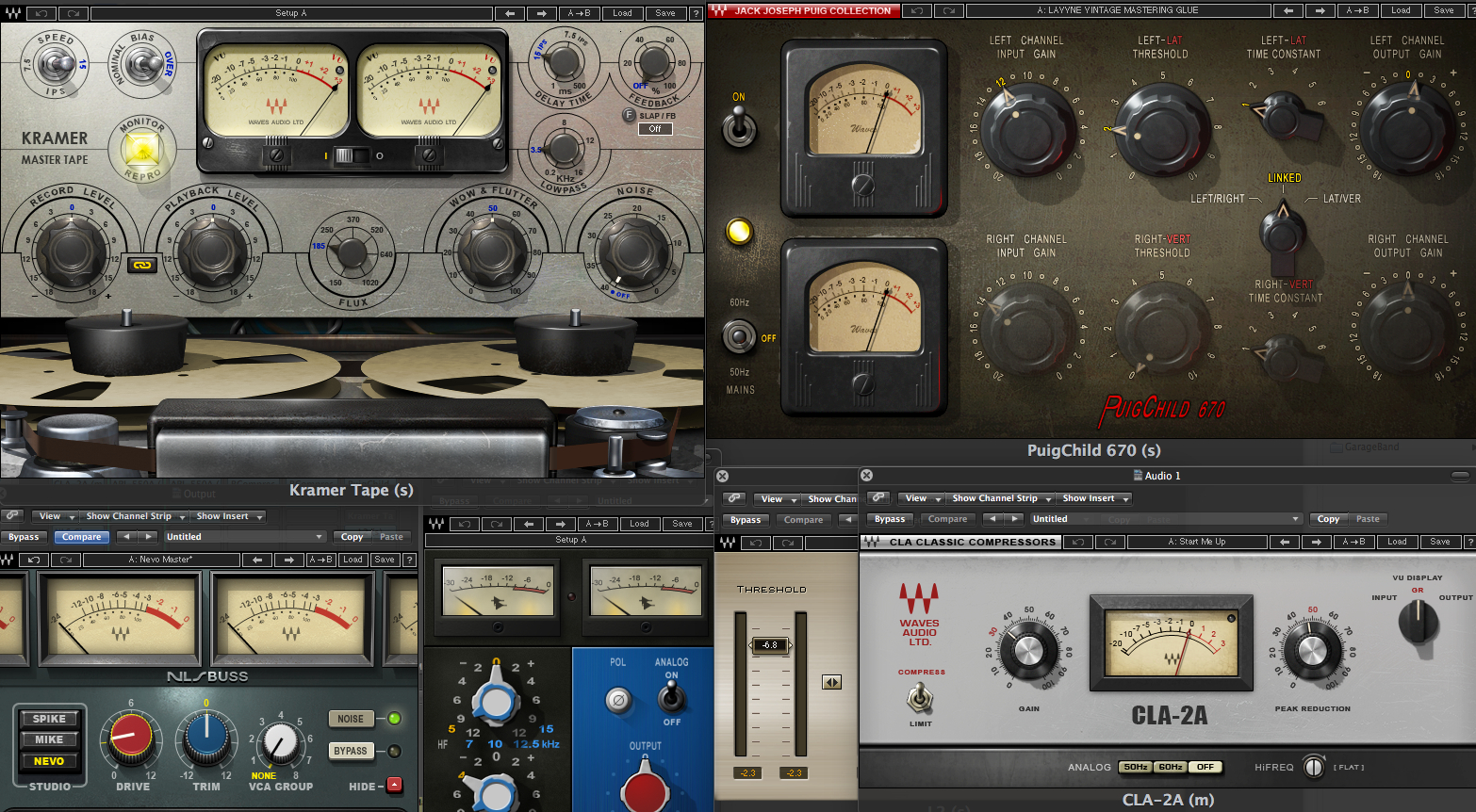Open the Untitled preset dropdown in NLS Buss window
Screen dimensions: 1476x812
(245, 537)
